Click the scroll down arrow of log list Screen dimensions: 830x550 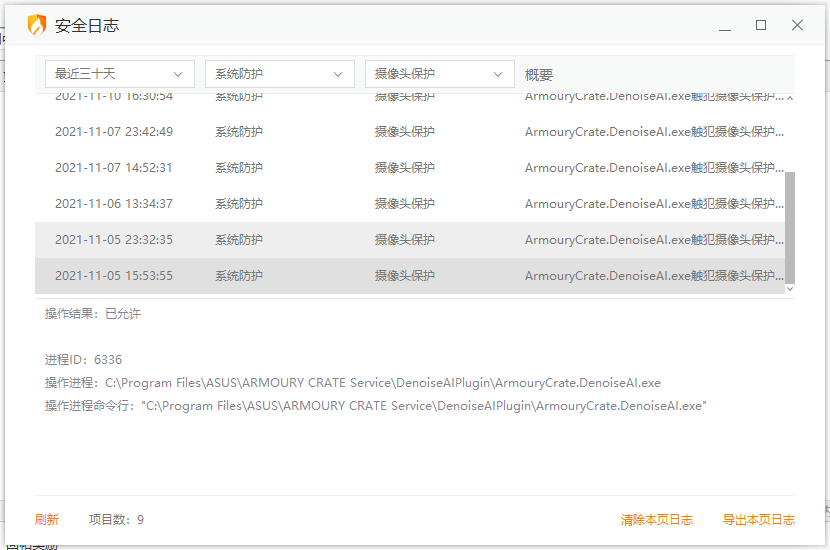(x=790, y=289)
